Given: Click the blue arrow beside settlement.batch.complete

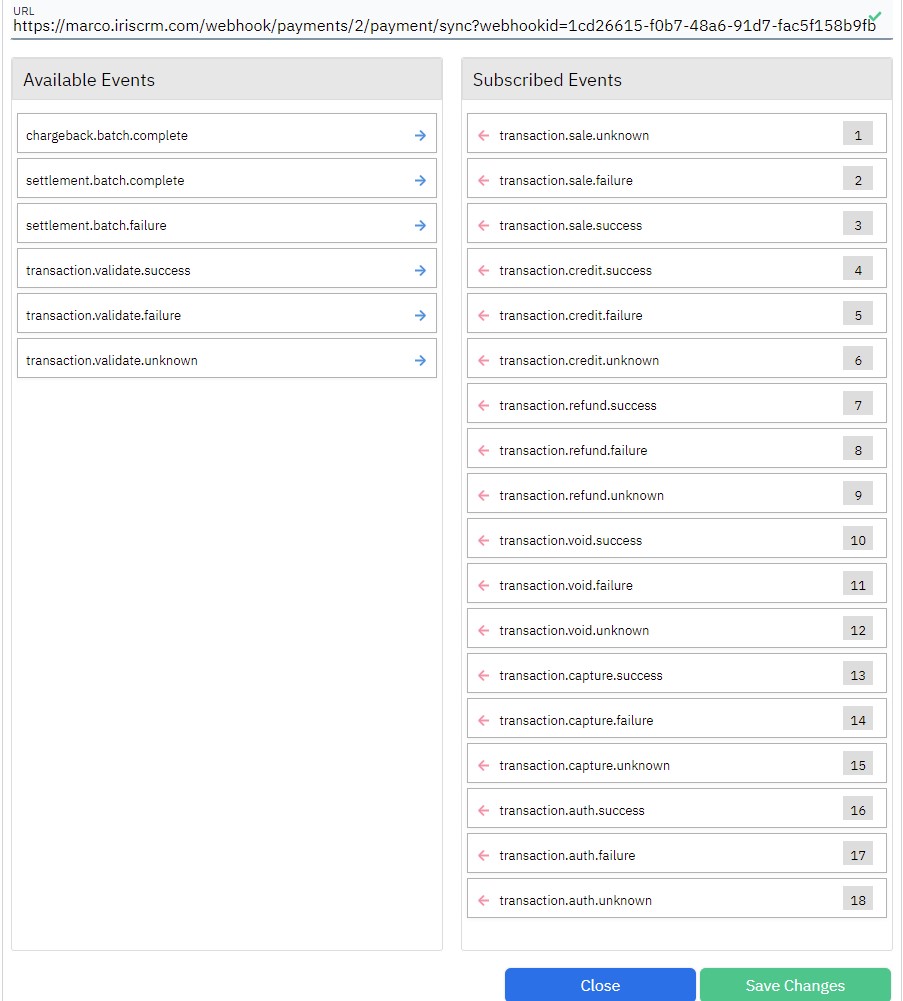Looking at the screenshot, I should click(x=419, y=180).
